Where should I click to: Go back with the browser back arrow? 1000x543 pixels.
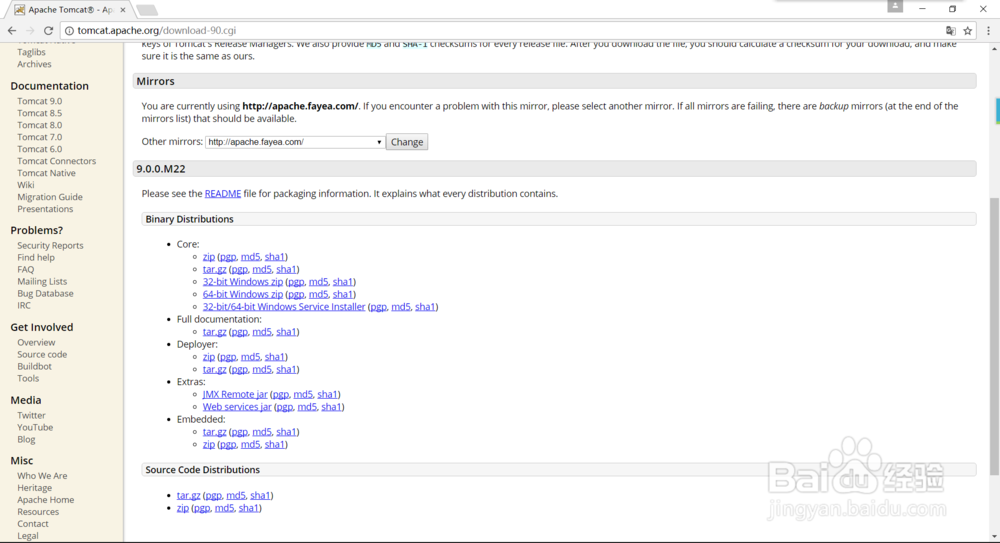[12, 31]
